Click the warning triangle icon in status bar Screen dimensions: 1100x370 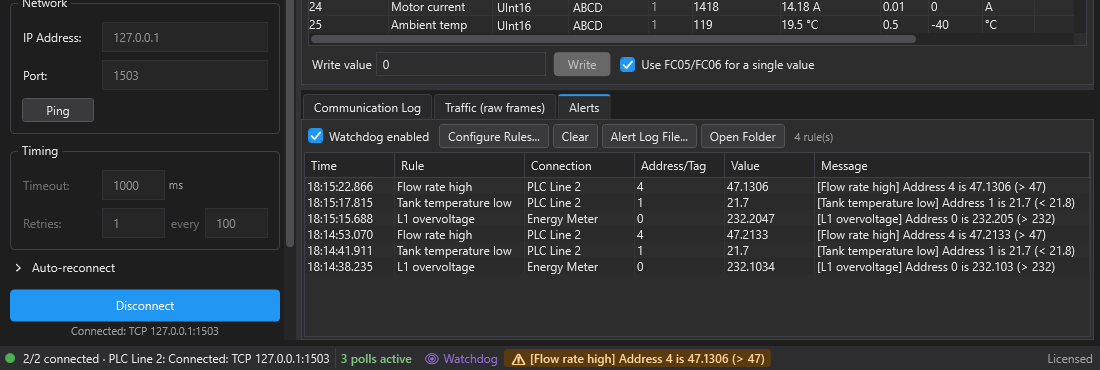coord(518,359)
